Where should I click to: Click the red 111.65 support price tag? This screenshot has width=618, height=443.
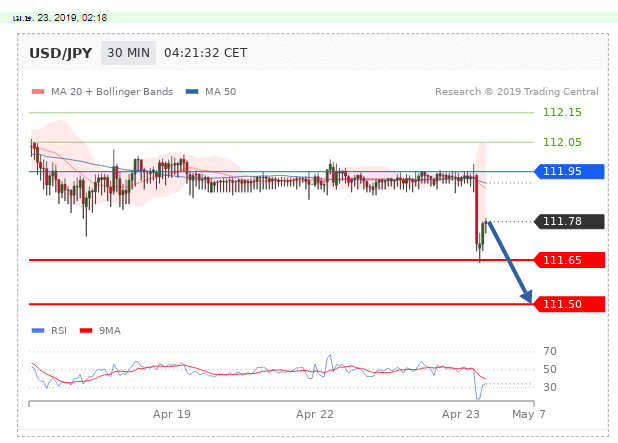coord(569,260)
